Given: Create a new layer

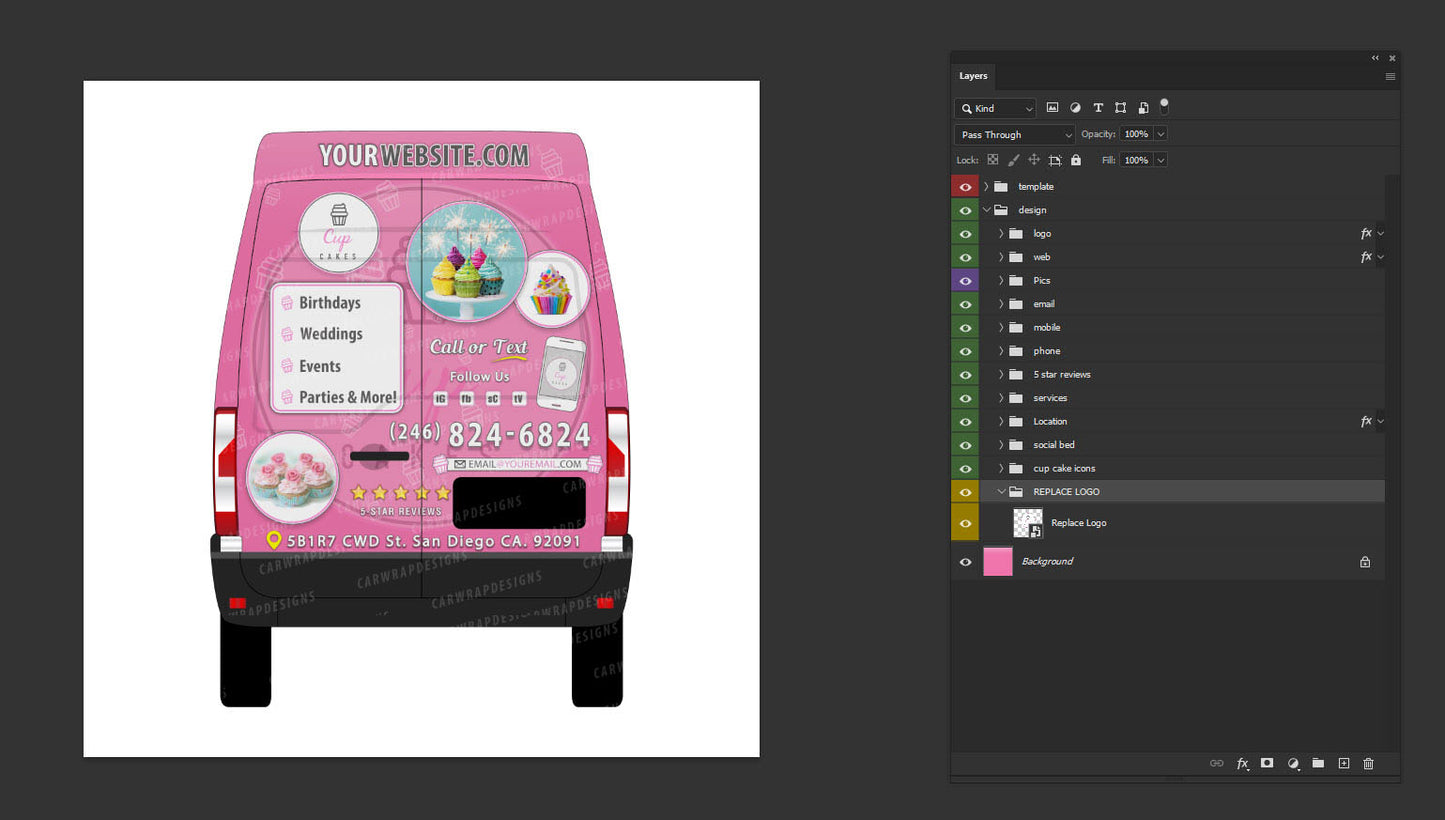Looking at the screenshot, I should click(x=1344, y=763).
